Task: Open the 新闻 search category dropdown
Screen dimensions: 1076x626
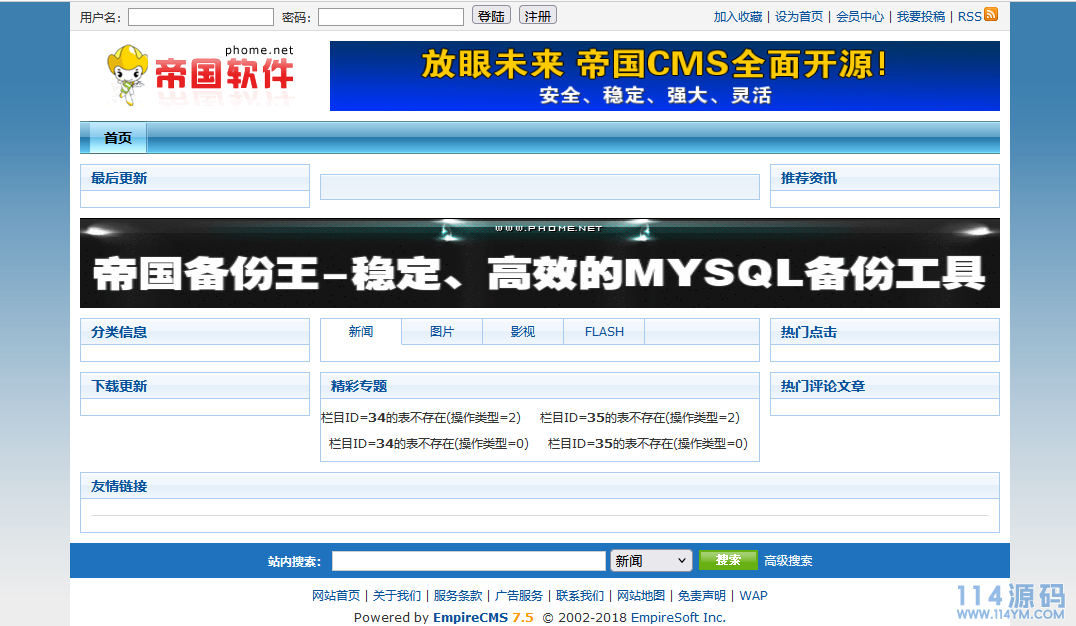Action: click(x=651, y=561)
